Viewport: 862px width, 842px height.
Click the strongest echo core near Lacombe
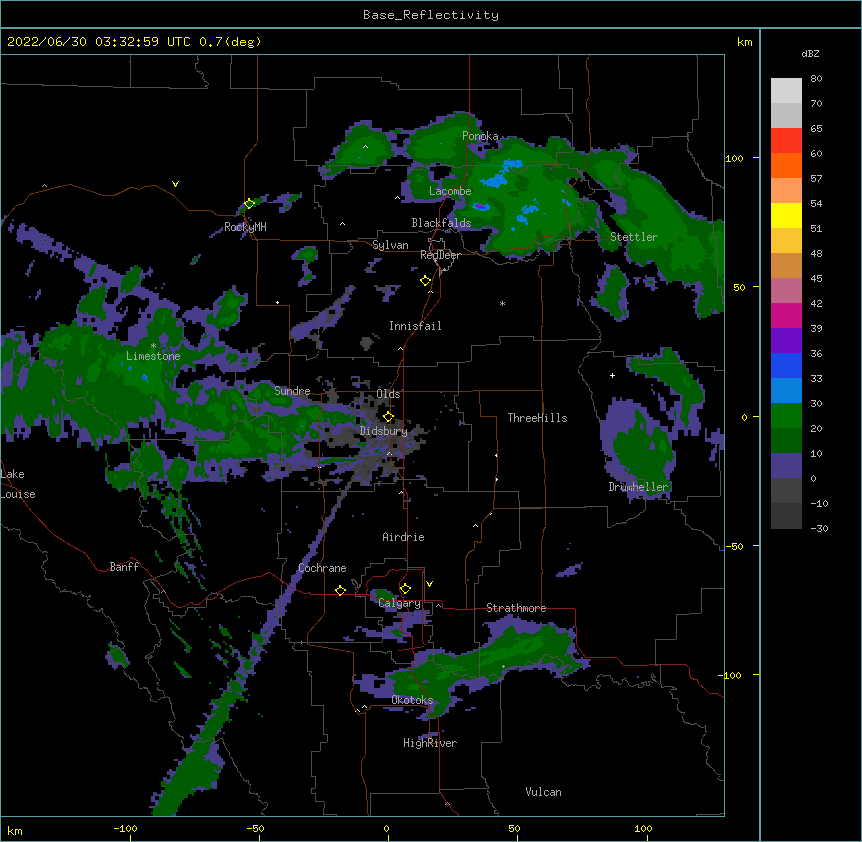tap(480, 207)
